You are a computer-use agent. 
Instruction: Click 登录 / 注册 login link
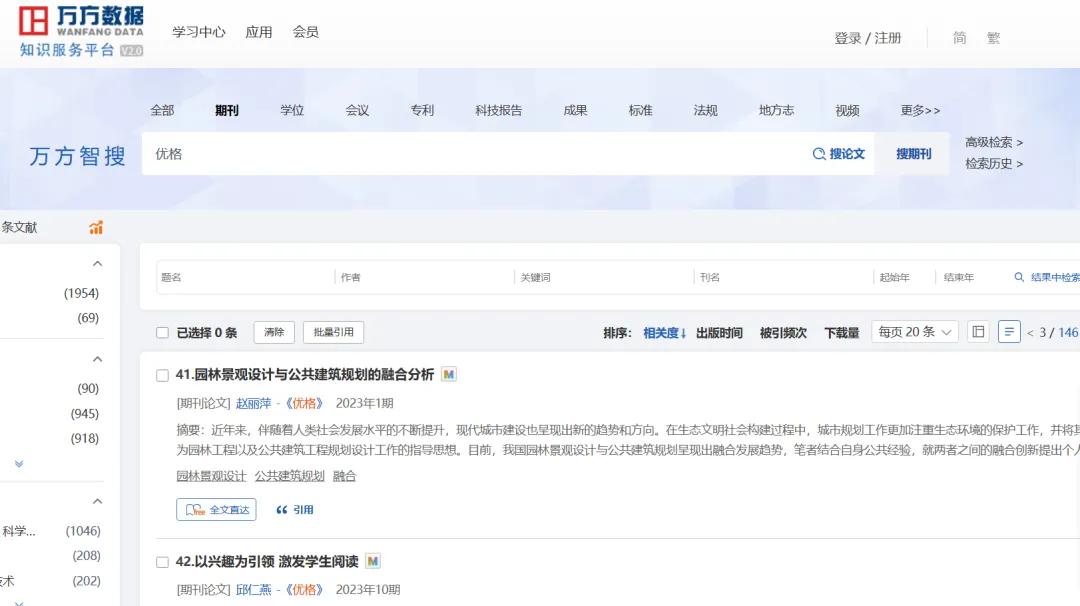click(868, 38)
